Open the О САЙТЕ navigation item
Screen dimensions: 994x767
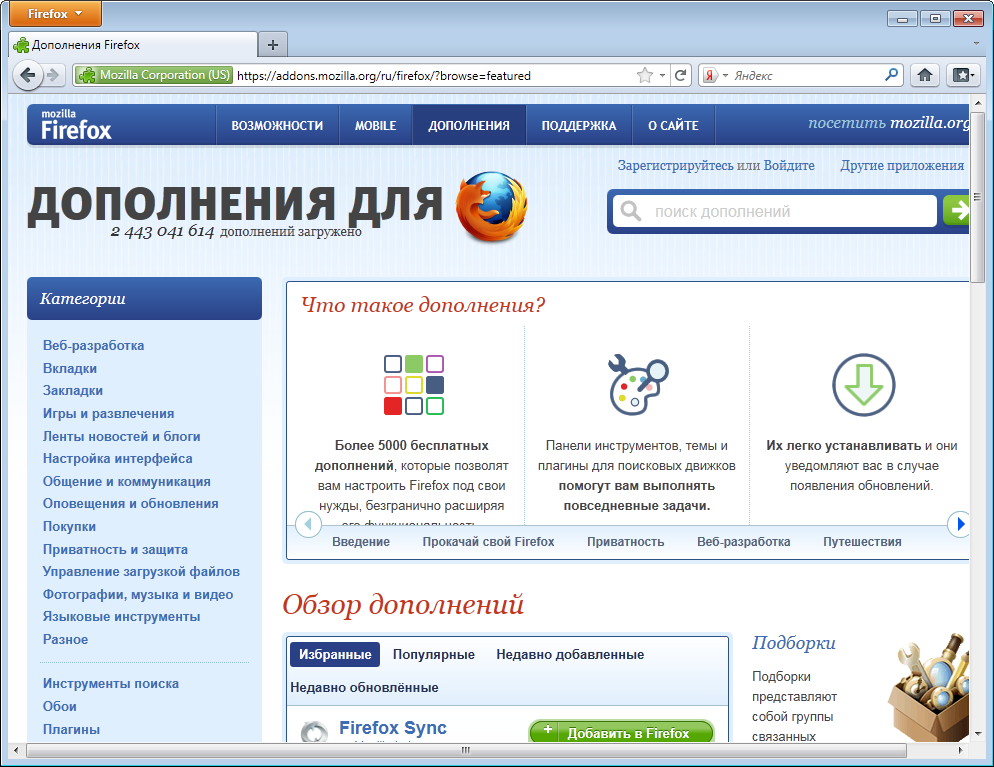coord(673,126)
